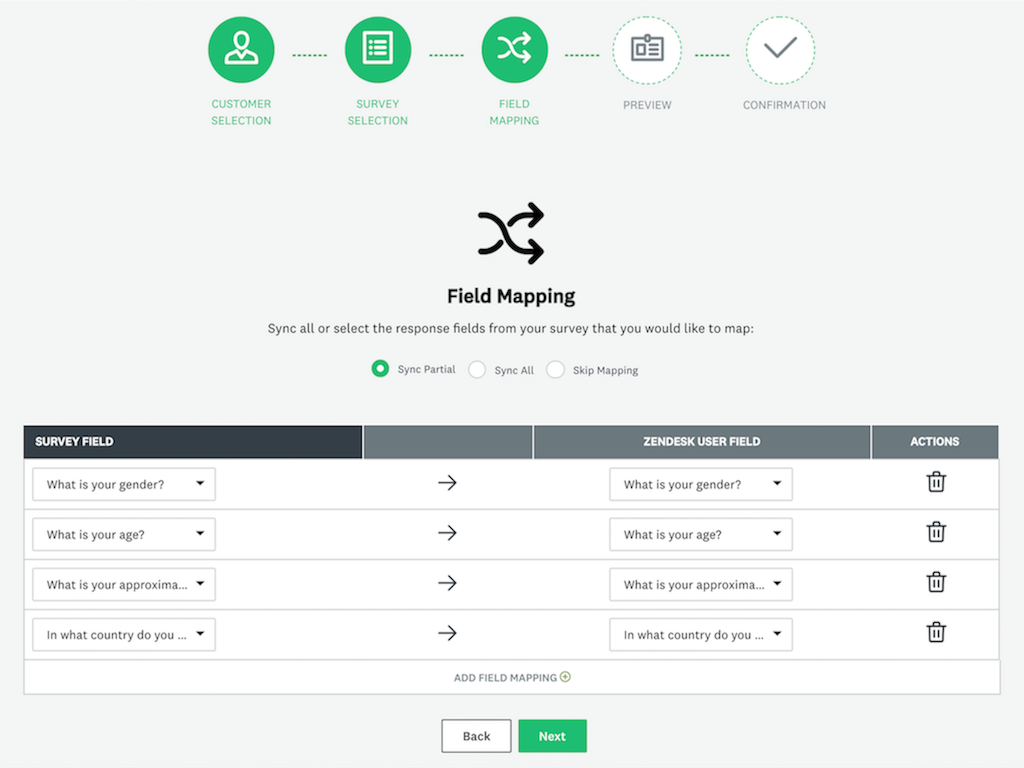This screenshot has height=768, width=1024.
Task: Click the Survey Field column header
Action: 192,442
